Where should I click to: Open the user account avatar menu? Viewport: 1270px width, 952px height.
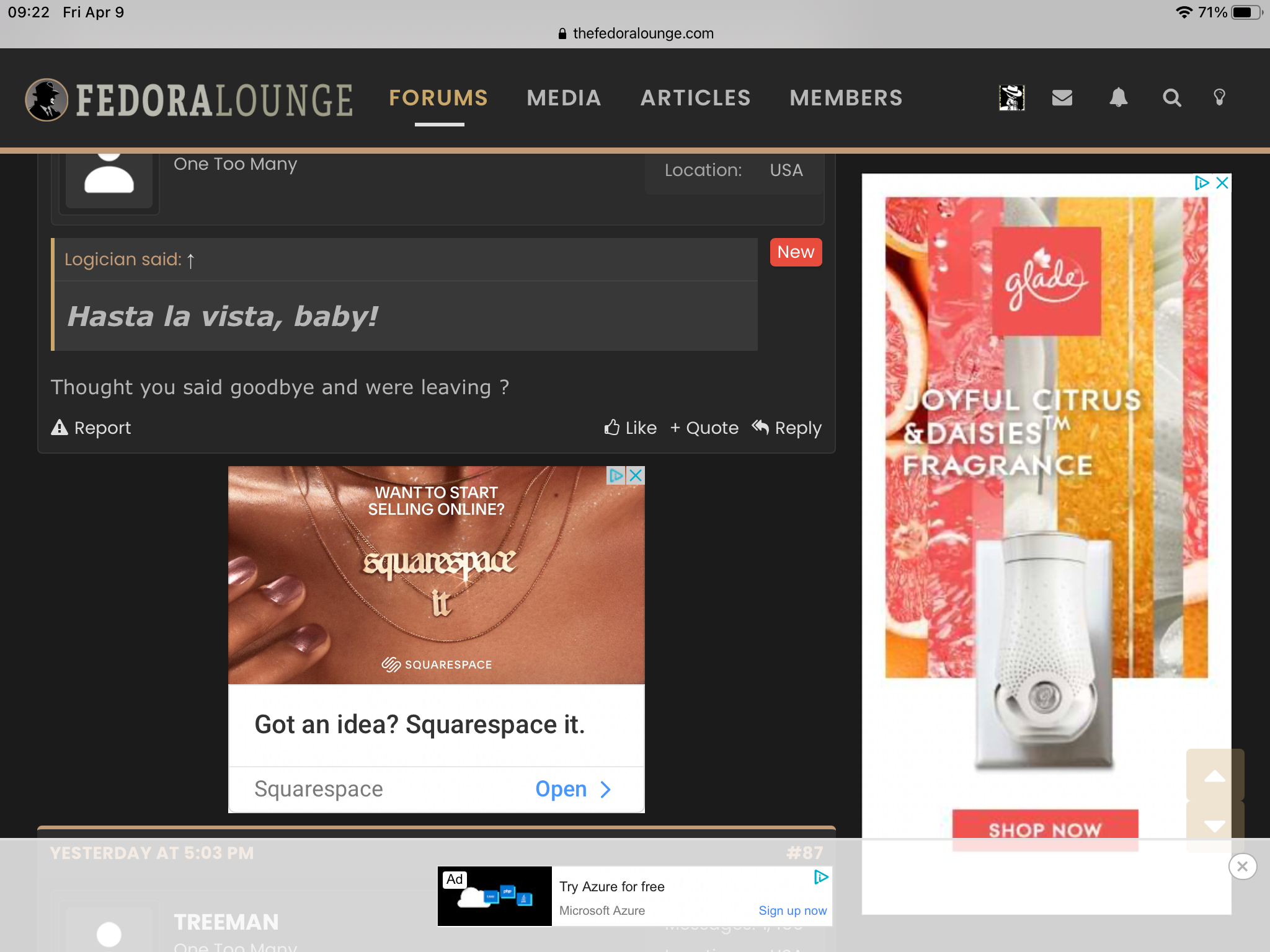[1011, 98]
